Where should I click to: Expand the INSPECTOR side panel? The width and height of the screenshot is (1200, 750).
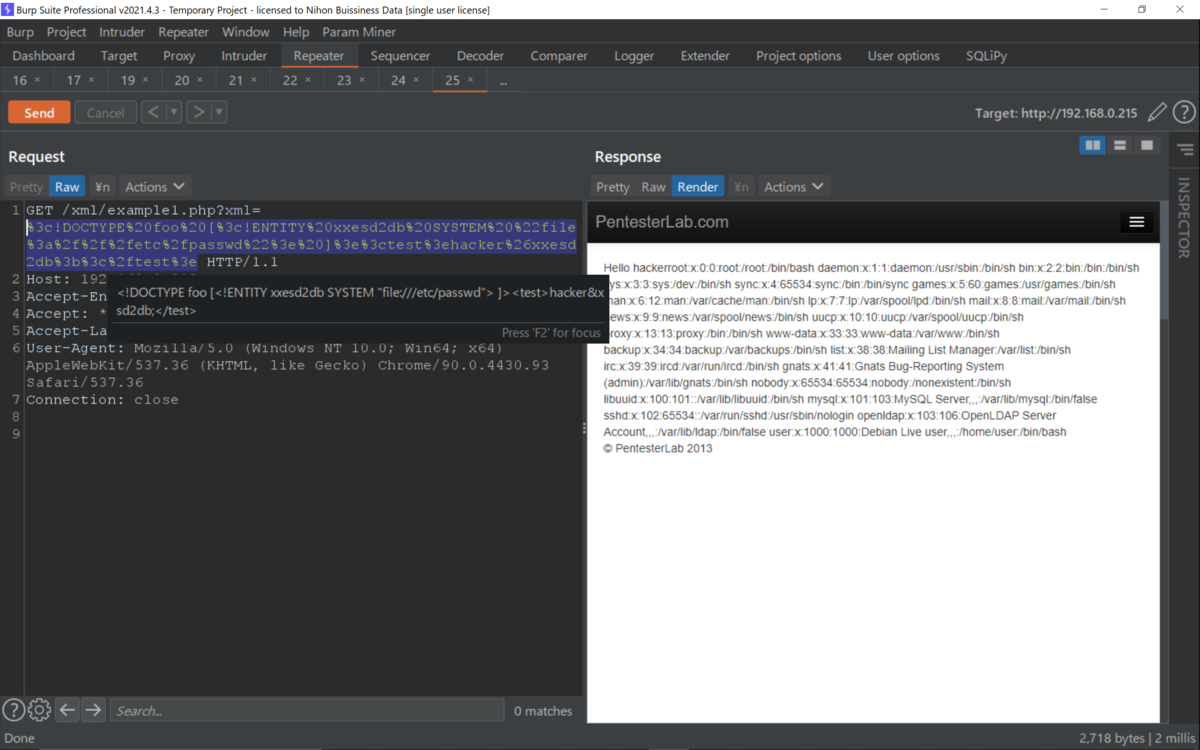tap(1184, 218)
